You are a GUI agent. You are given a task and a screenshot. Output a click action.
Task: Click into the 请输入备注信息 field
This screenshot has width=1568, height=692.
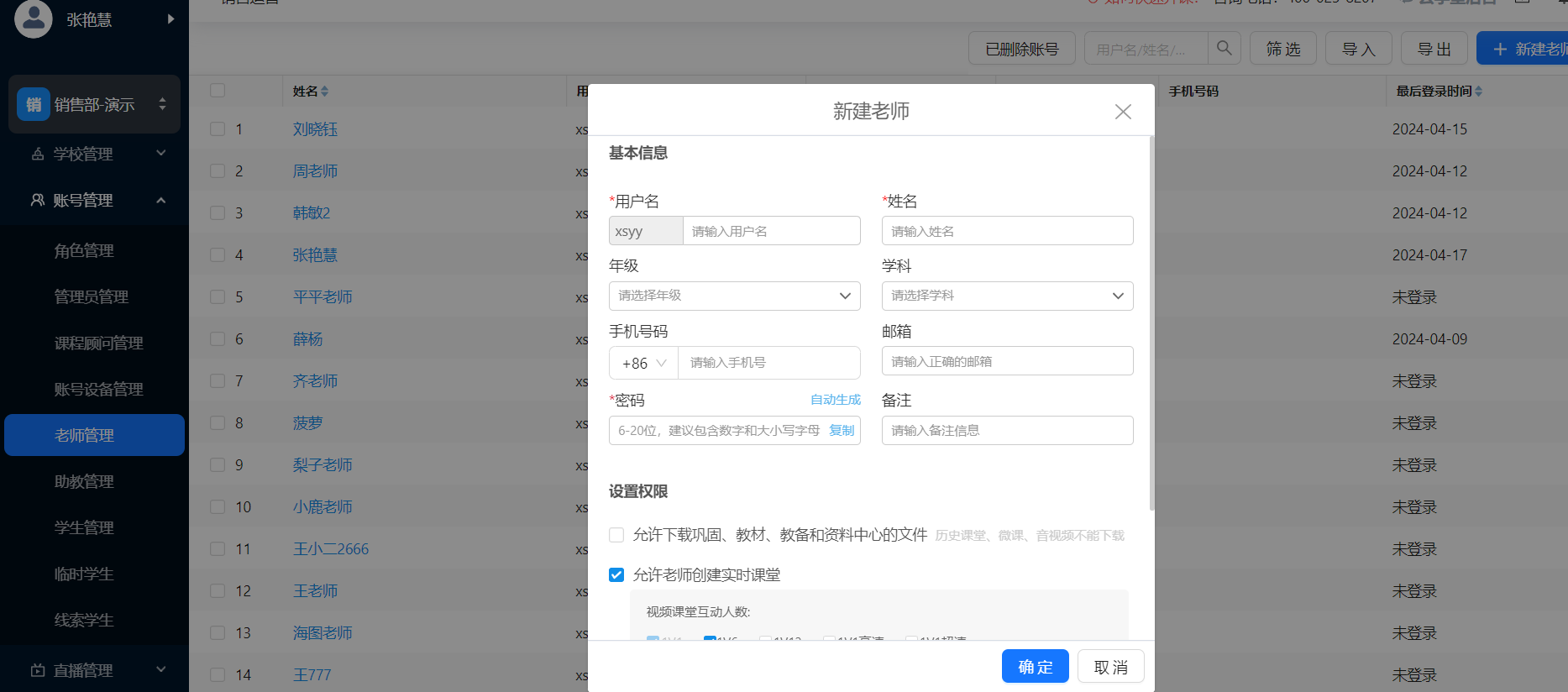click(x=1007, y=430)
